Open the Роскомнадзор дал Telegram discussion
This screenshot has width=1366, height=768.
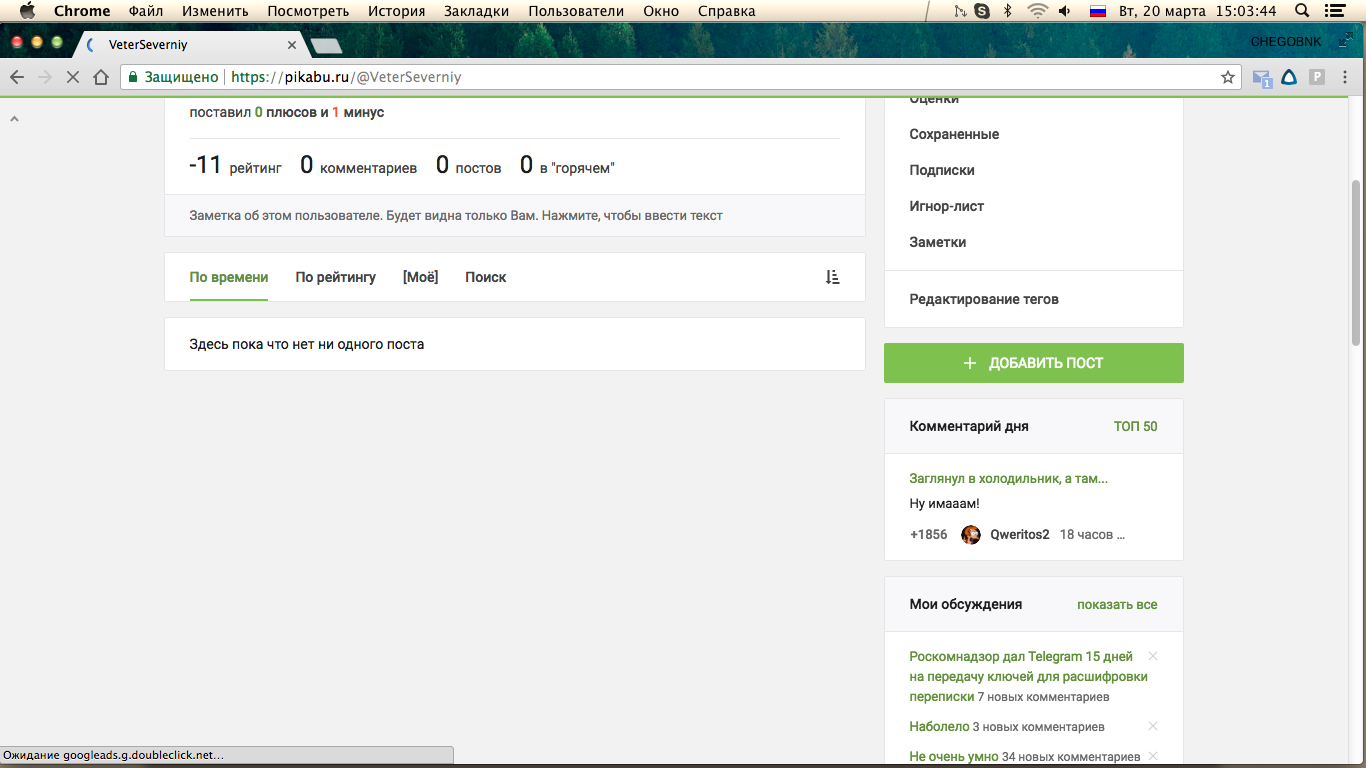[x=1028, y=676]
